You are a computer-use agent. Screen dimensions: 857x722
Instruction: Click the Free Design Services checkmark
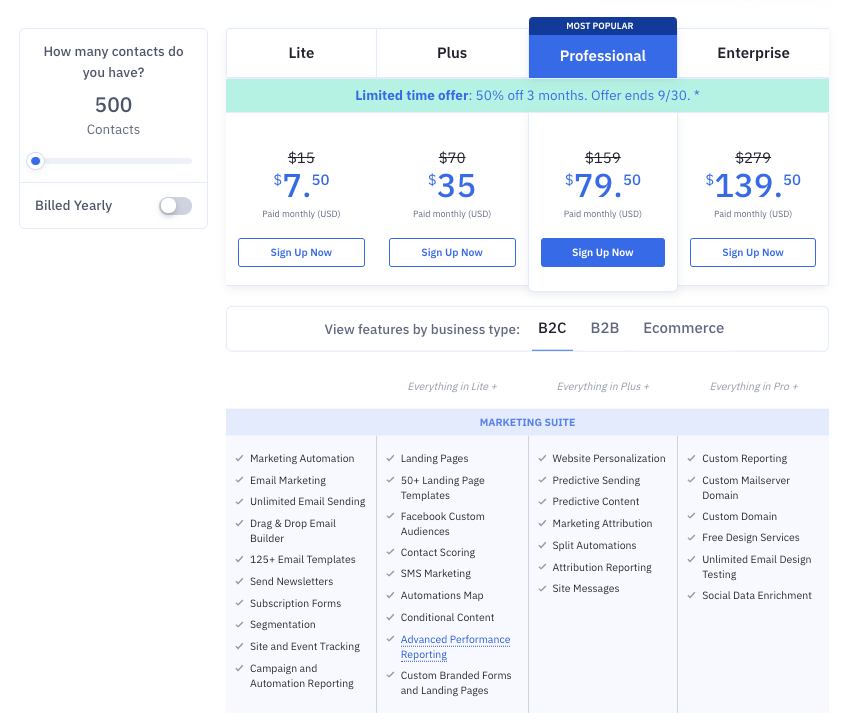click(691, 537)
